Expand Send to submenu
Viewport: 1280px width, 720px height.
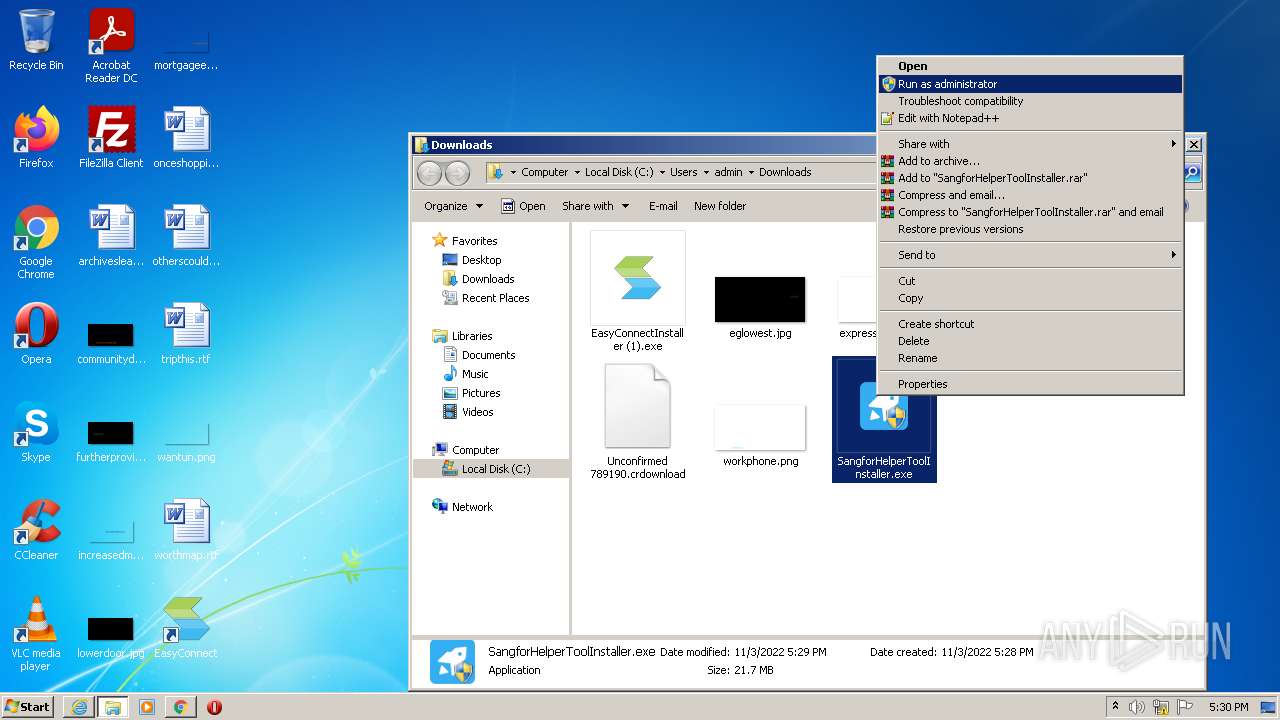click(1030, 255)
